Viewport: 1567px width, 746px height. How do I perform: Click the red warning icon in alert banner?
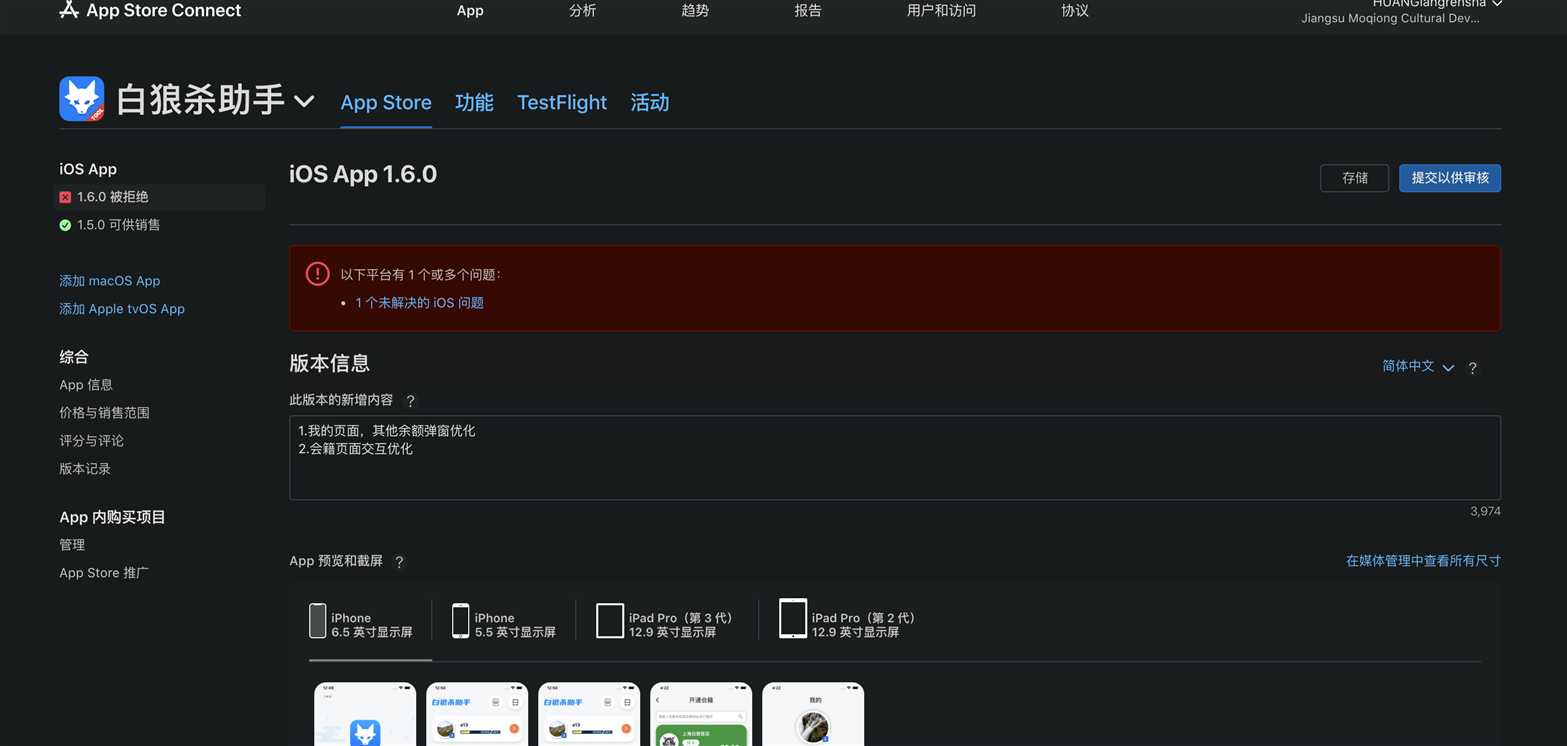point(317,274)
